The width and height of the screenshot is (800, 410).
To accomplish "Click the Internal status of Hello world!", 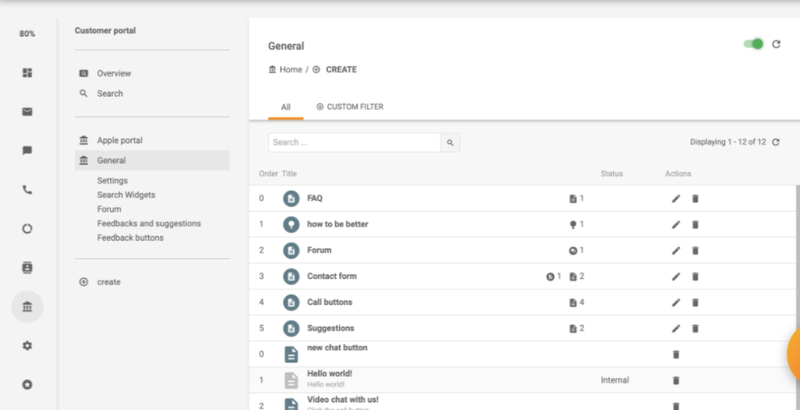I will click(615, 380).
